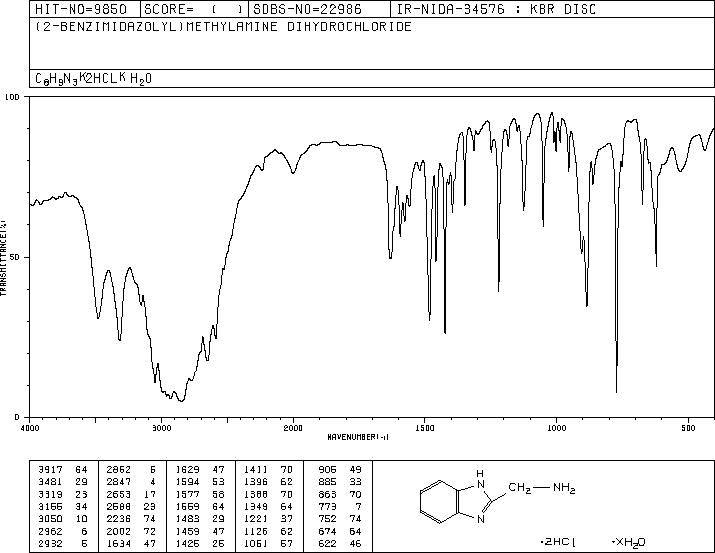Image resolution: width=715 pixels, height=553 pixels.
Task: Select peak table entry 3166
Action: (63, 506)
